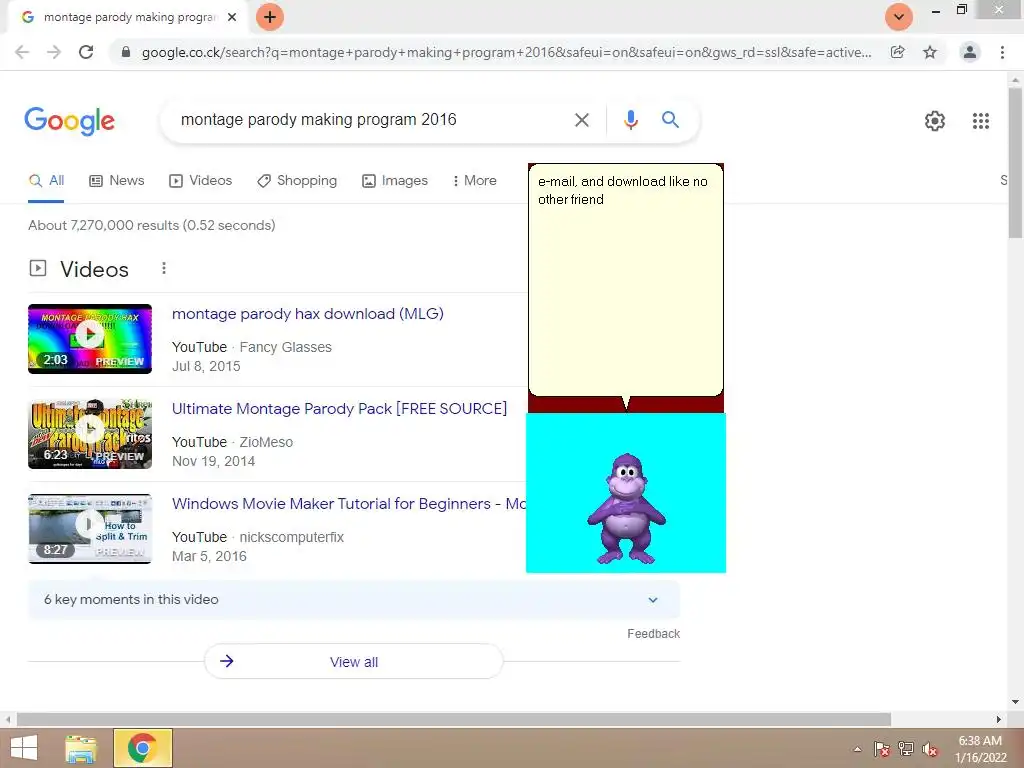Switch to the News tab
Image resolution: width=1024 pixels, height=768 pixels.
pos(116,181)
